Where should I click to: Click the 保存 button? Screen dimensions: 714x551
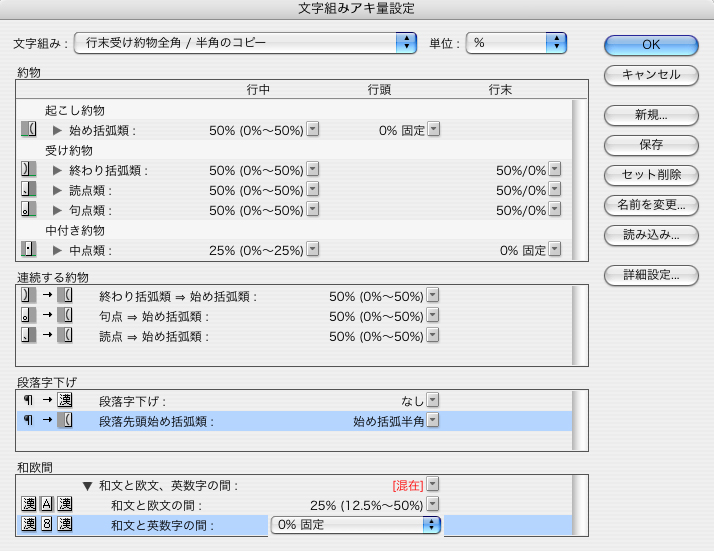coord(651,145)
